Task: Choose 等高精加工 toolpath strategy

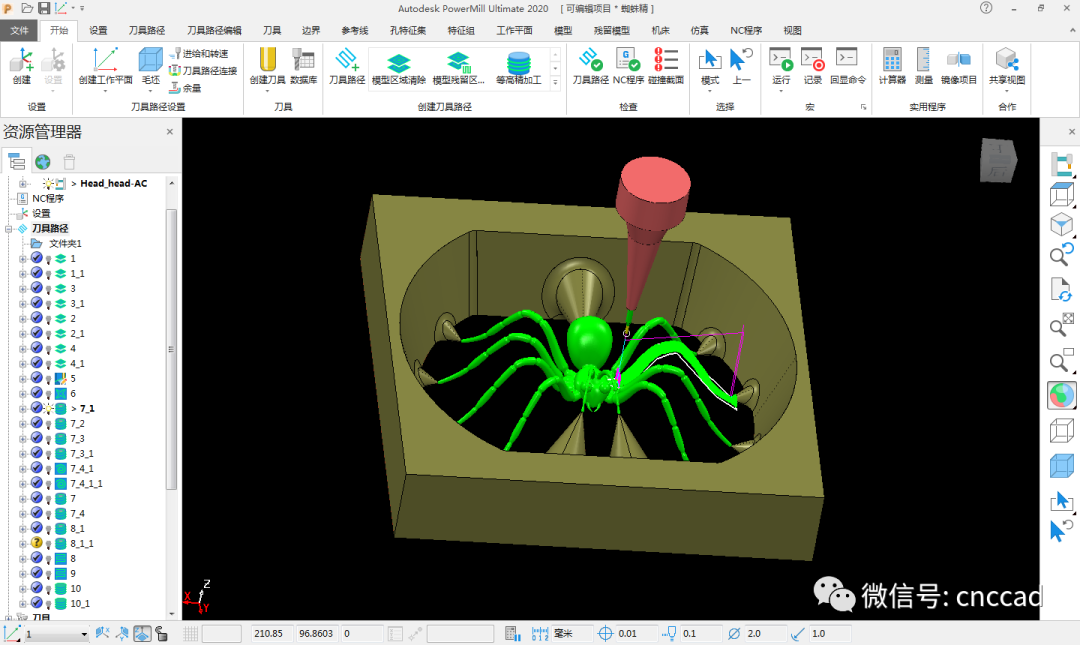Action: point(518,68)
